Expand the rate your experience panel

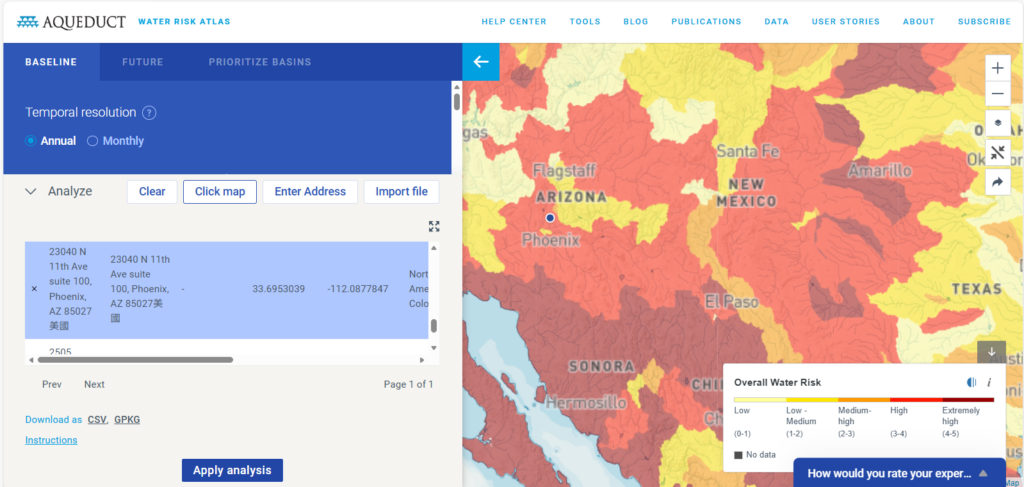pyautogui.click(x=983, y=473)
